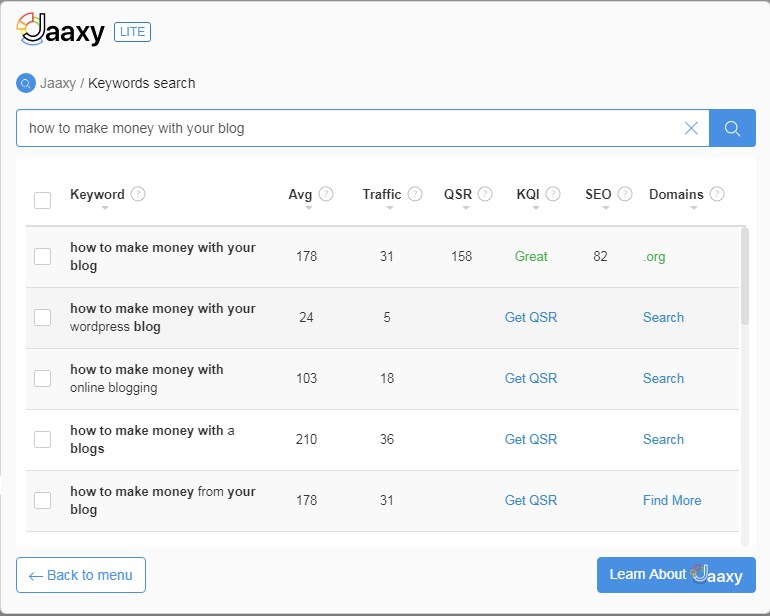
Task: Click the Avg value 210
Action: (x=306, y=439)
